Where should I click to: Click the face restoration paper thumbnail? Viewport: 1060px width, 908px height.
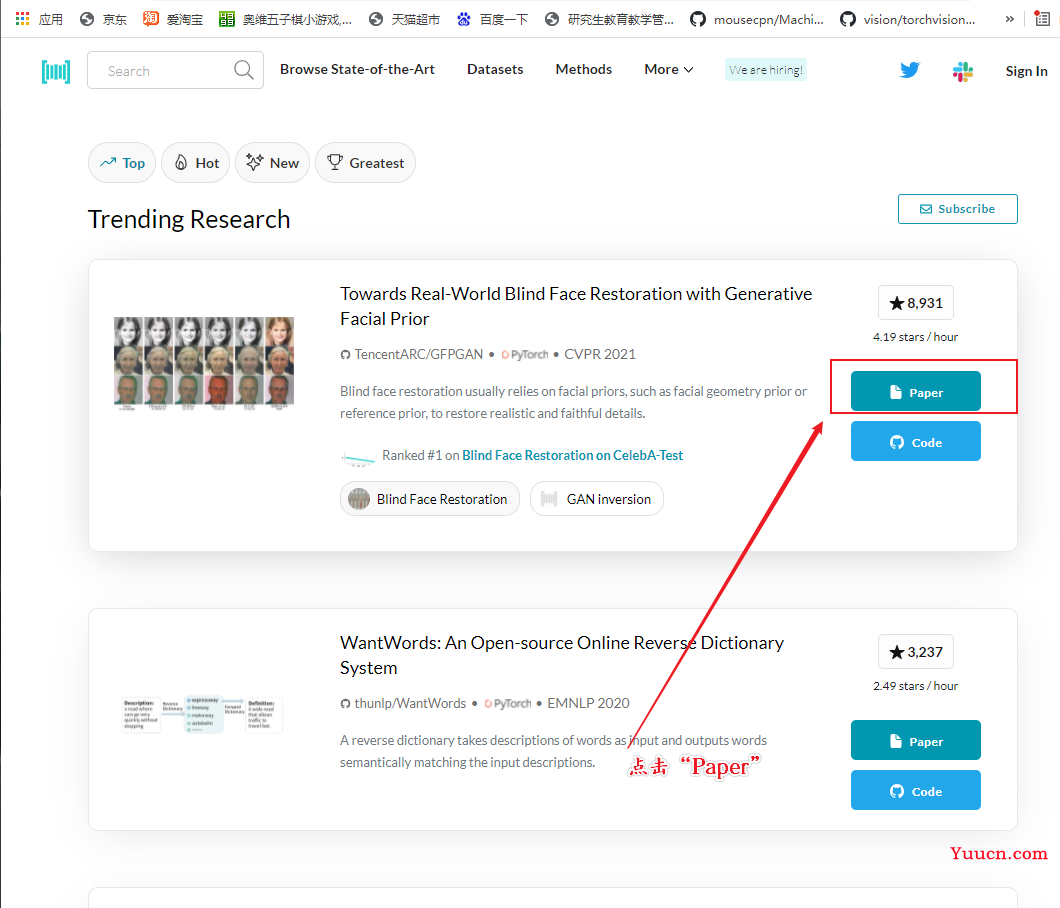coord(203,363)
